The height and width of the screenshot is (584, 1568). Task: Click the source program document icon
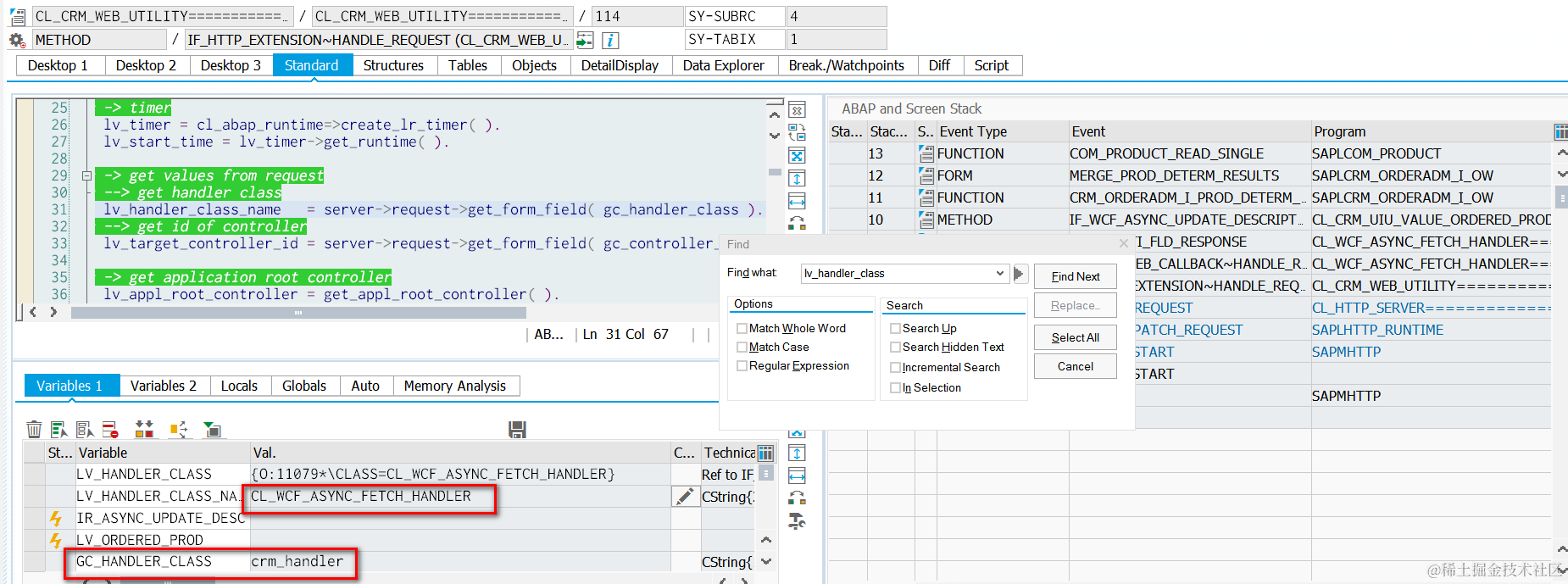17,16
